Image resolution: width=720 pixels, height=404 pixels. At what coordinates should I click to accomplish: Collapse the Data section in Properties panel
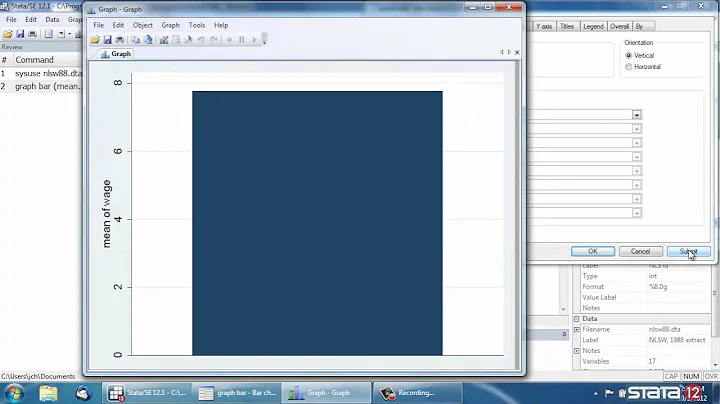[x=577, y=319]
